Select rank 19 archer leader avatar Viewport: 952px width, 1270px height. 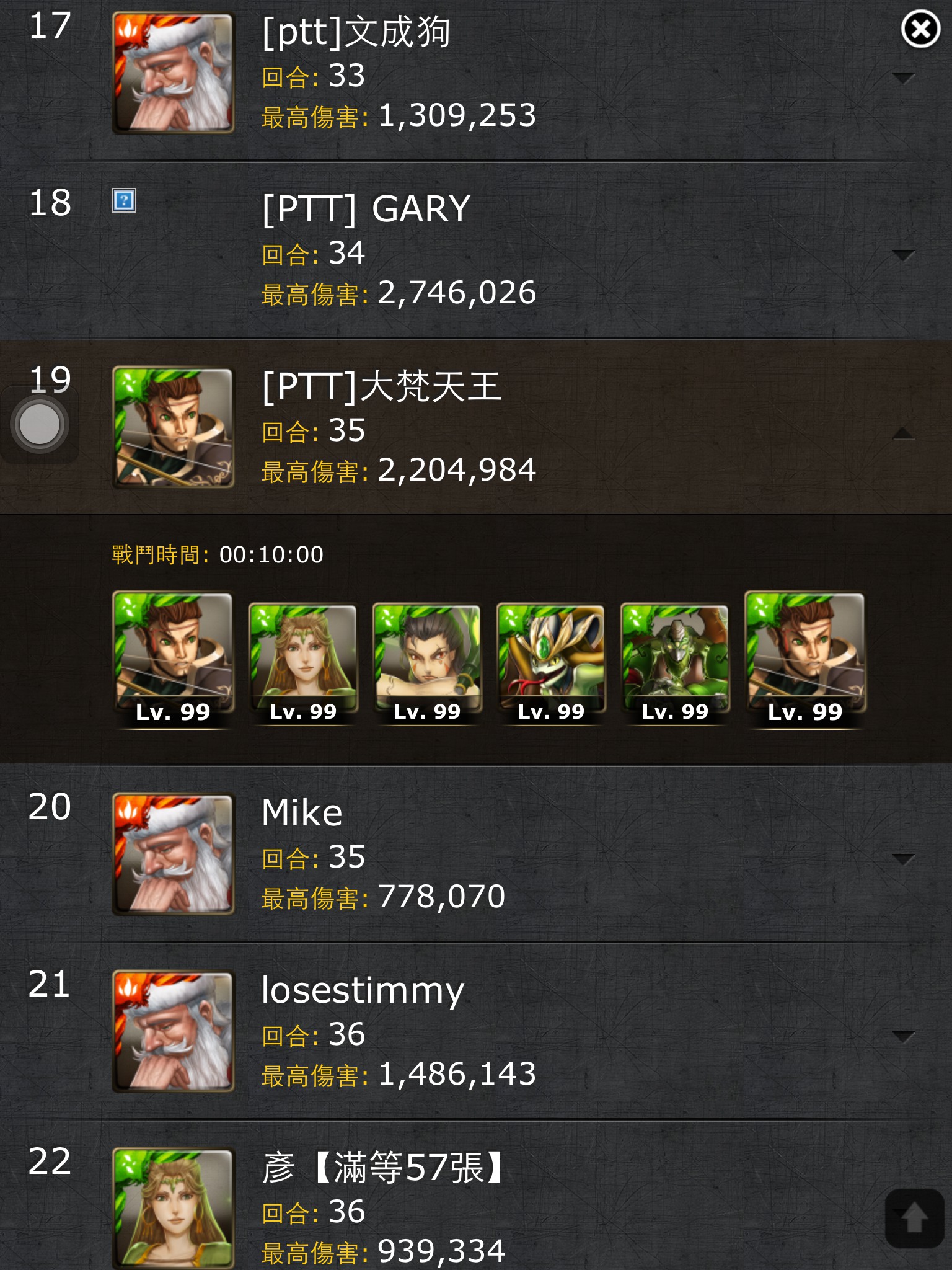click(173, 428)
